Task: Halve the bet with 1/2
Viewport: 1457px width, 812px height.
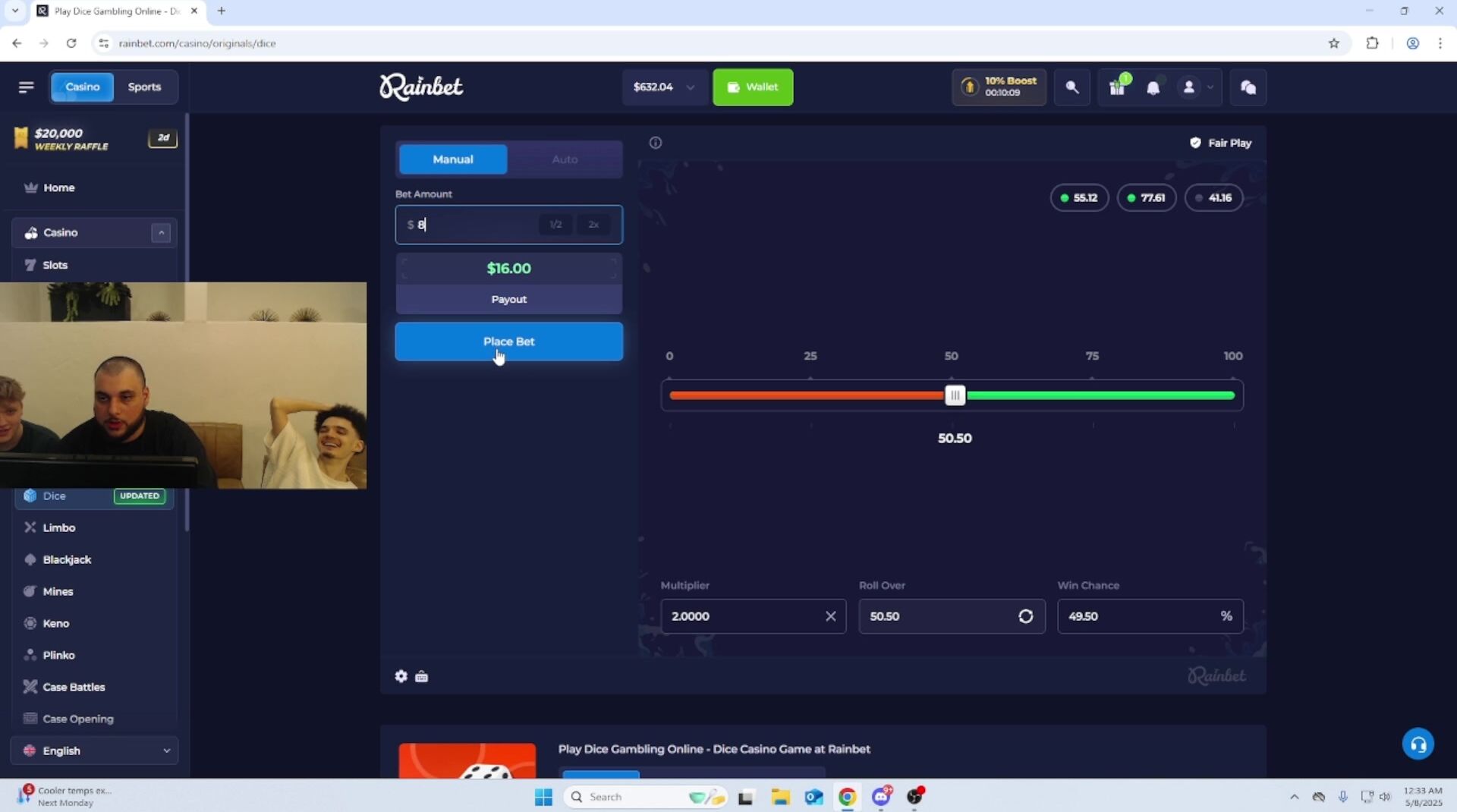Action: point(555,225)
